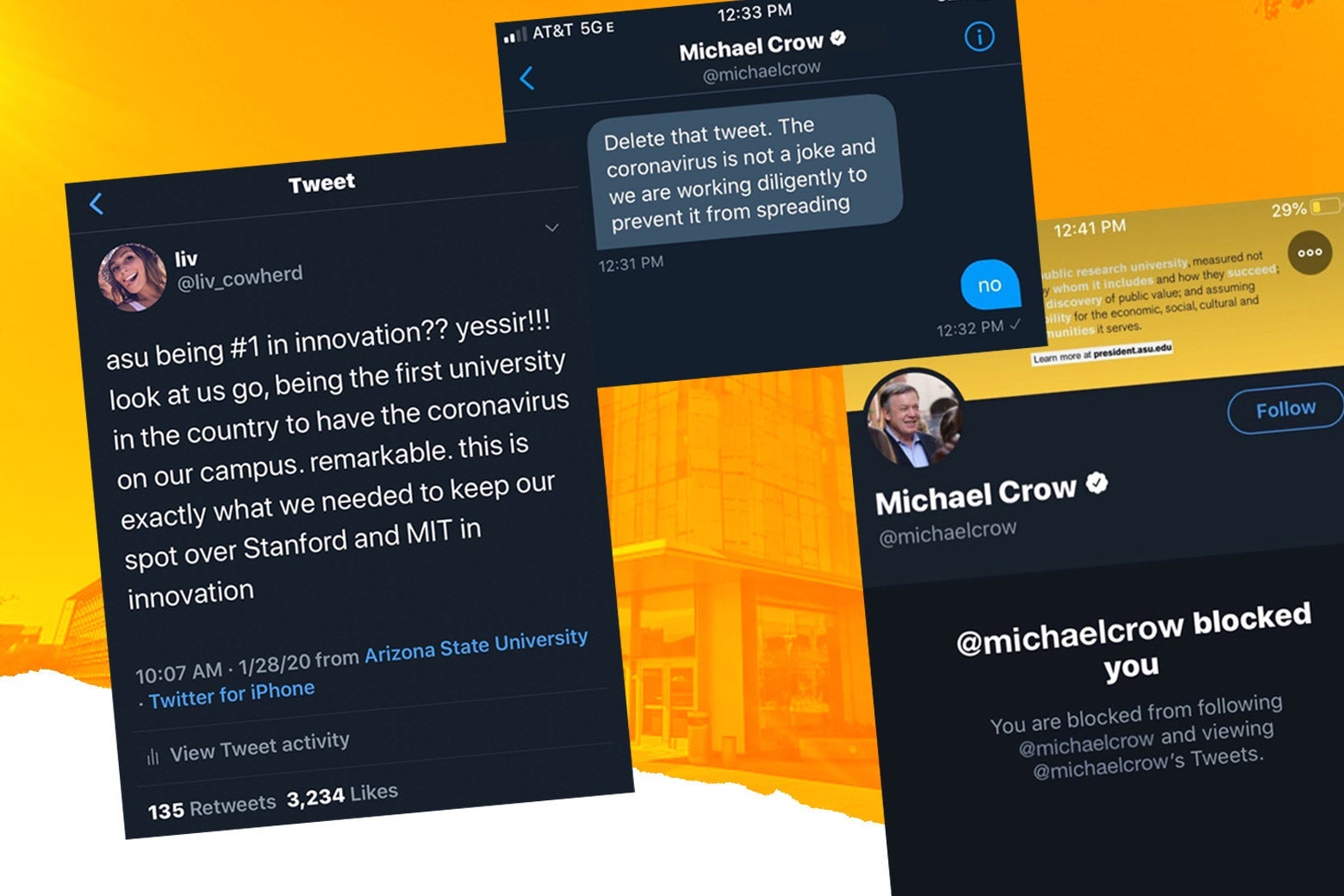Tap verified badge beside Michael Crow profile name
Image resolution: width=1344 pixels, height=896 pixels.
click(1097, 483)
